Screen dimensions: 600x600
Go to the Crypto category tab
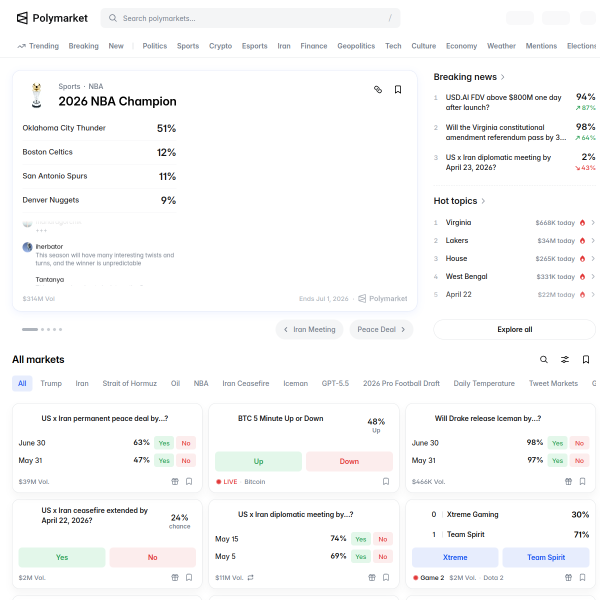tap(220, 46)
